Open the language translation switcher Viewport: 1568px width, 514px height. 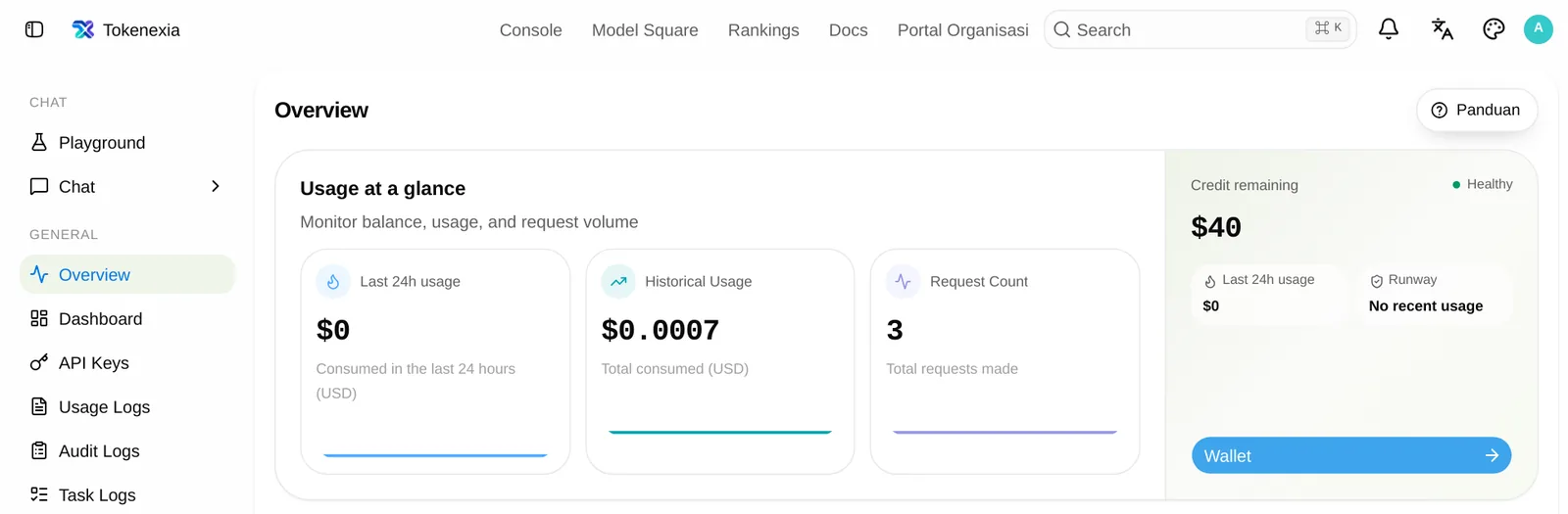1442,29
